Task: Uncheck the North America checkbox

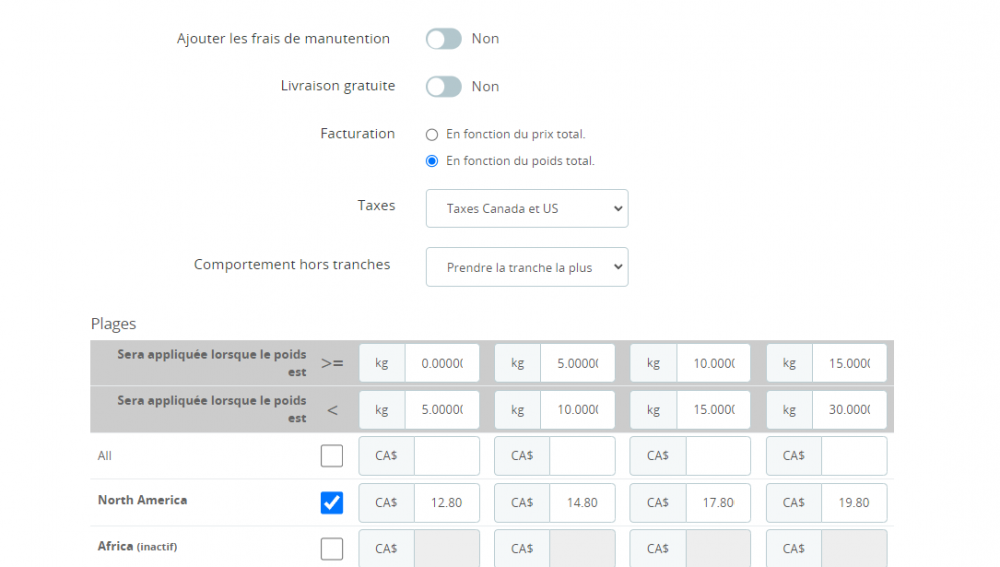Action: (x=332, y=503)
